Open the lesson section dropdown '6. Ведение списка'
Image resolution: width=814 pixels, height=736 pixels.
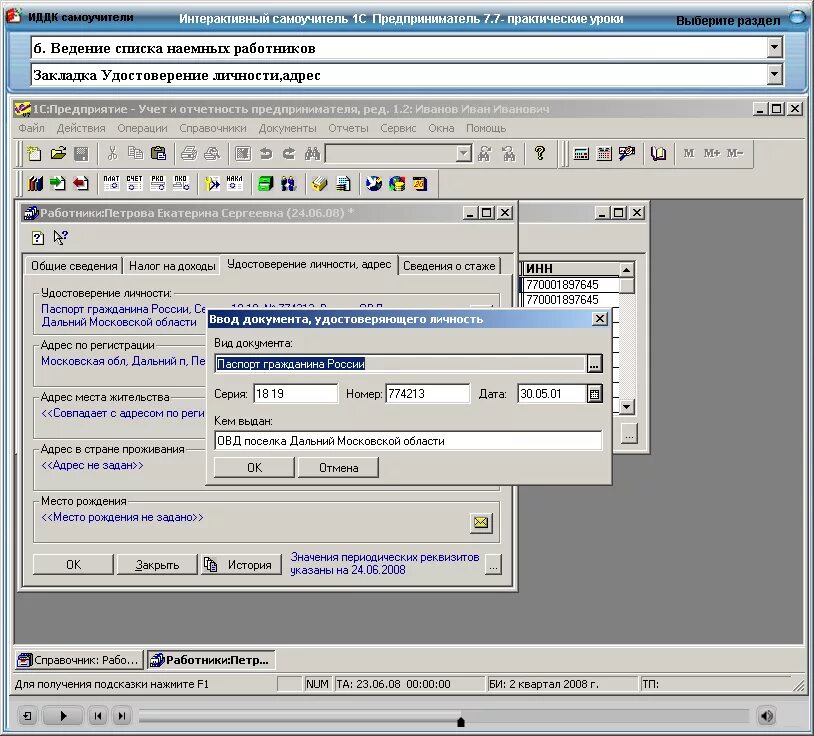coord(774,48)
